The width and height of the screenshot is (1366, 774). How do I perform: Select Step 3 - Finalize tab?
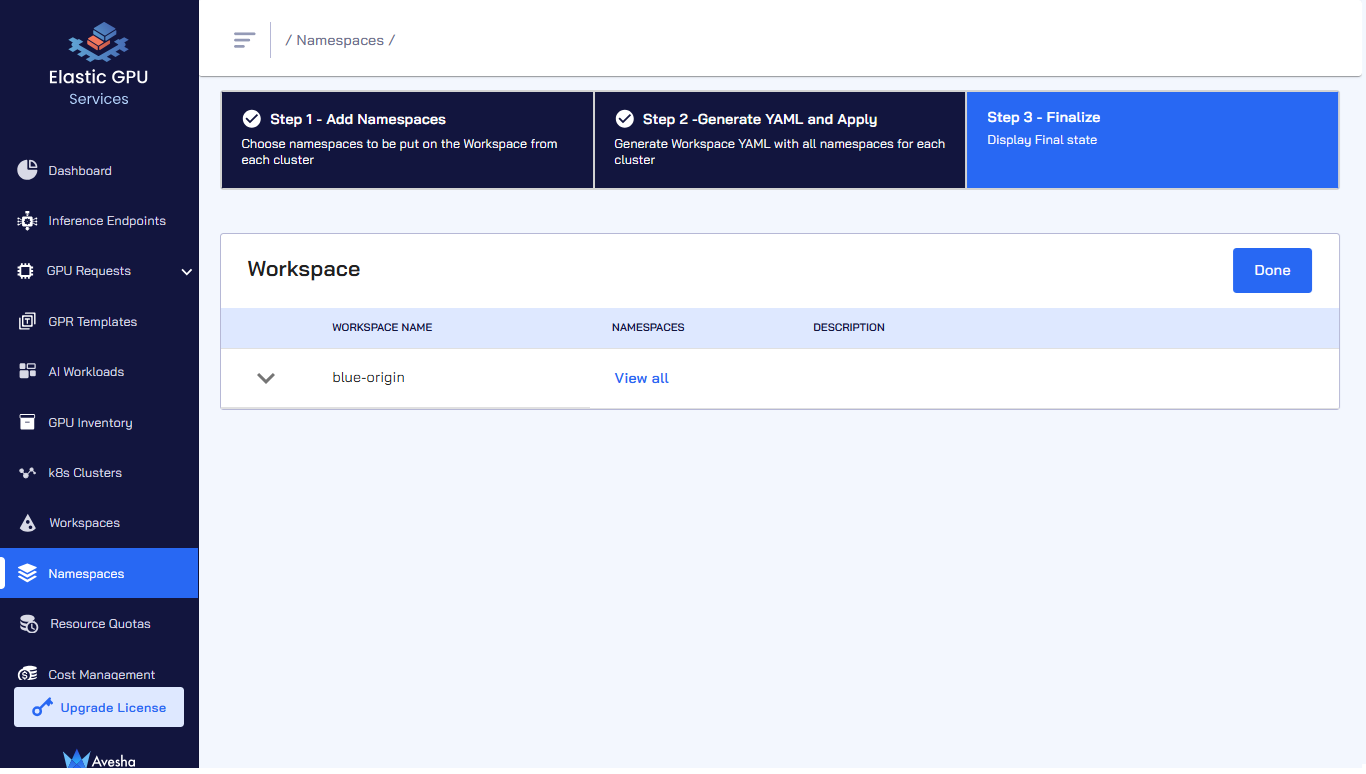pos(1152,140)
